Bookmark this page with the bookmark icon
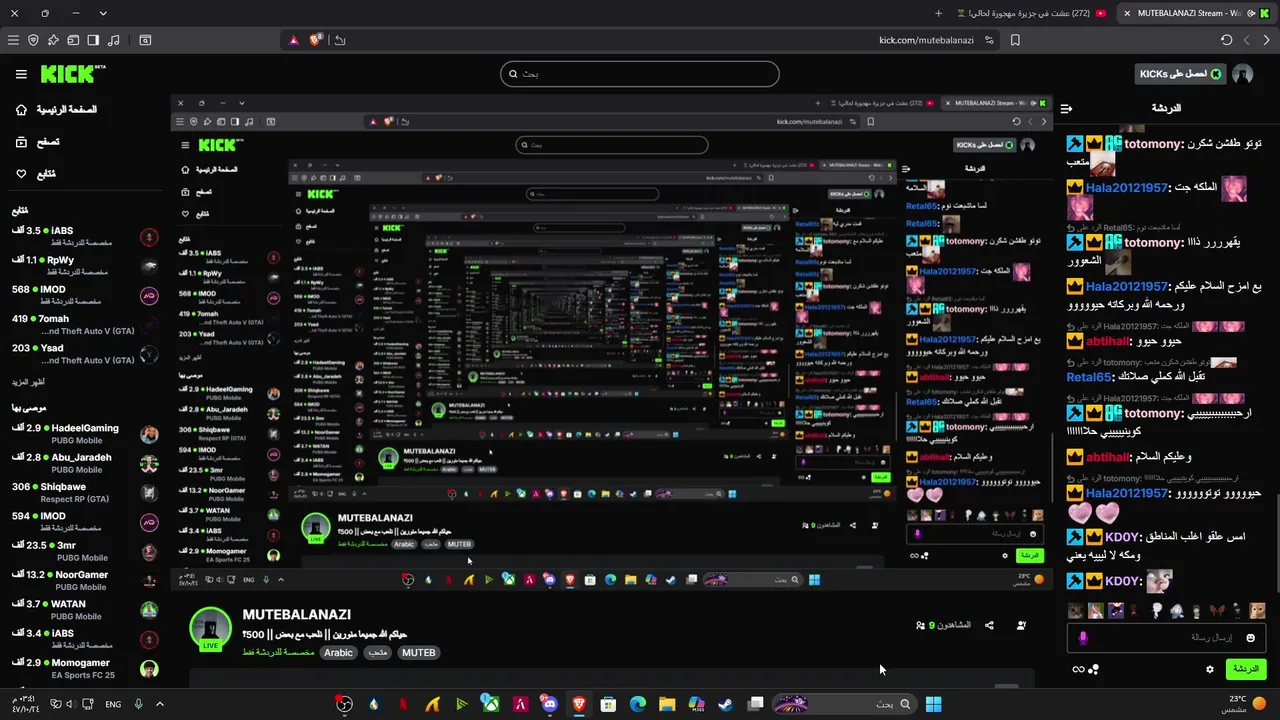Viewport: 1280px width, 720px height. pos(1015,40)
